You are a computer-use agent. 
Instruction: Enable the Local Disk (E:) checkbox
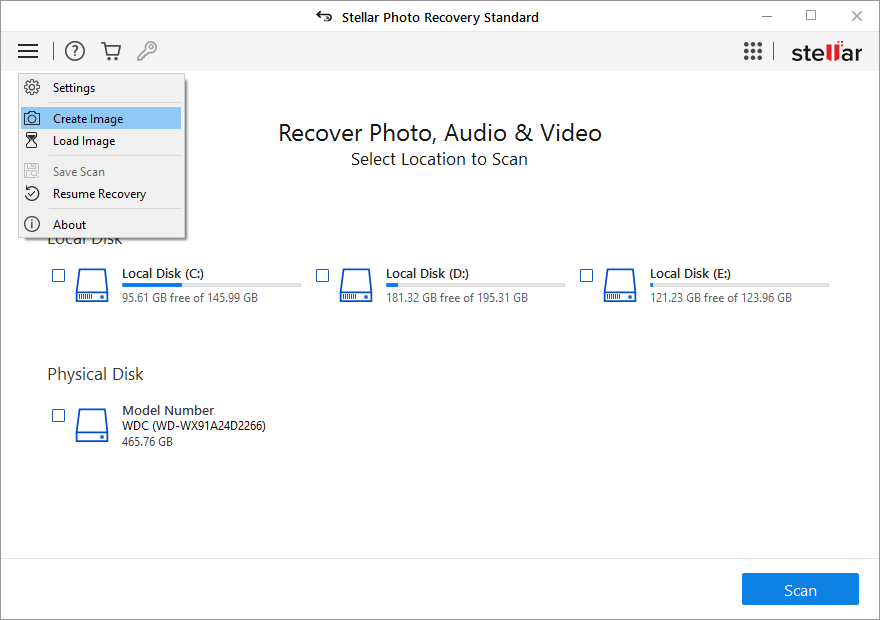(x=586, y=275)
